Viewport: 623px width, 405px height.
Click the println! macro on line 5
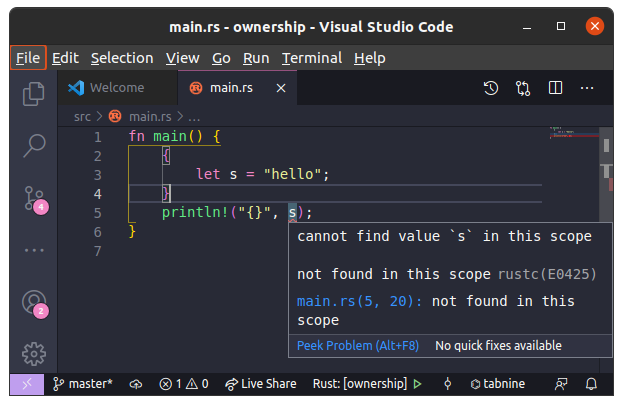pyautogui.click(x=195, y=213)
